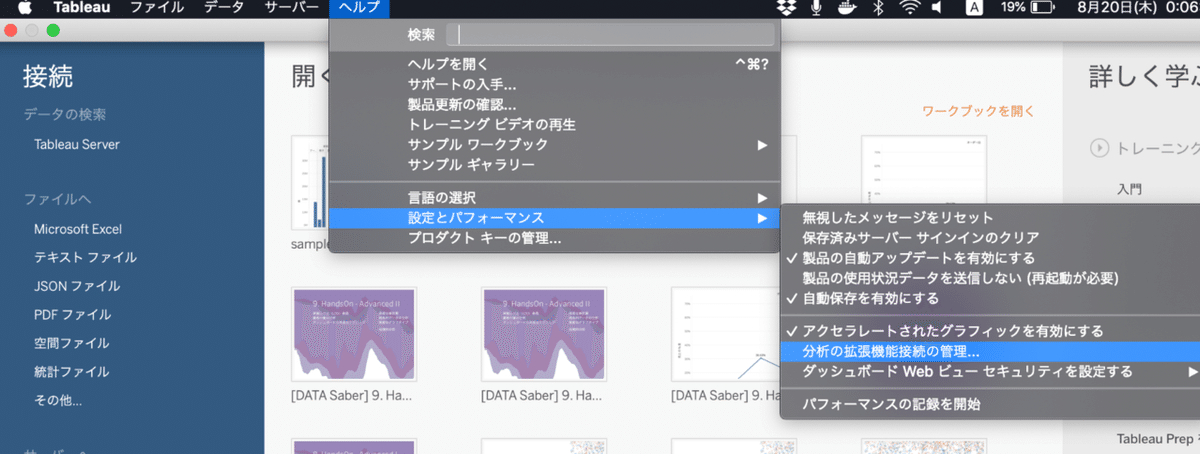
Task: Click その他... in connect pane
Action: coord(58,401)
